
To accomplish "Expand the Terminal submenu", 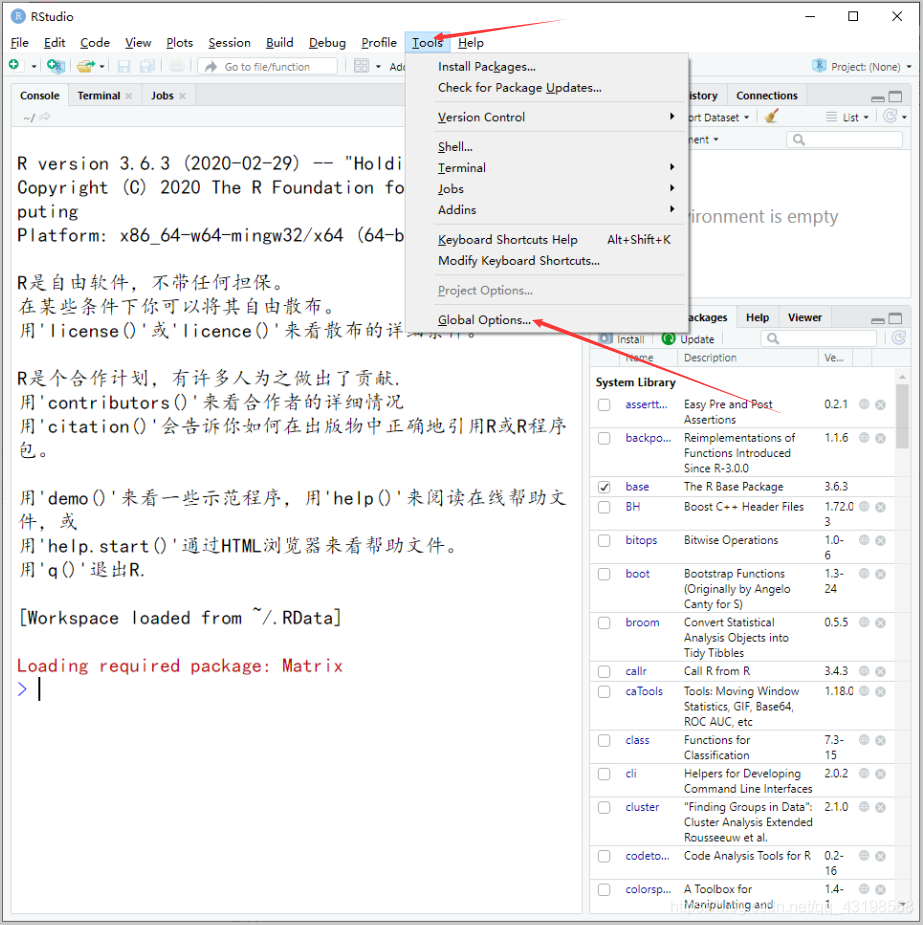I will 560,168.
